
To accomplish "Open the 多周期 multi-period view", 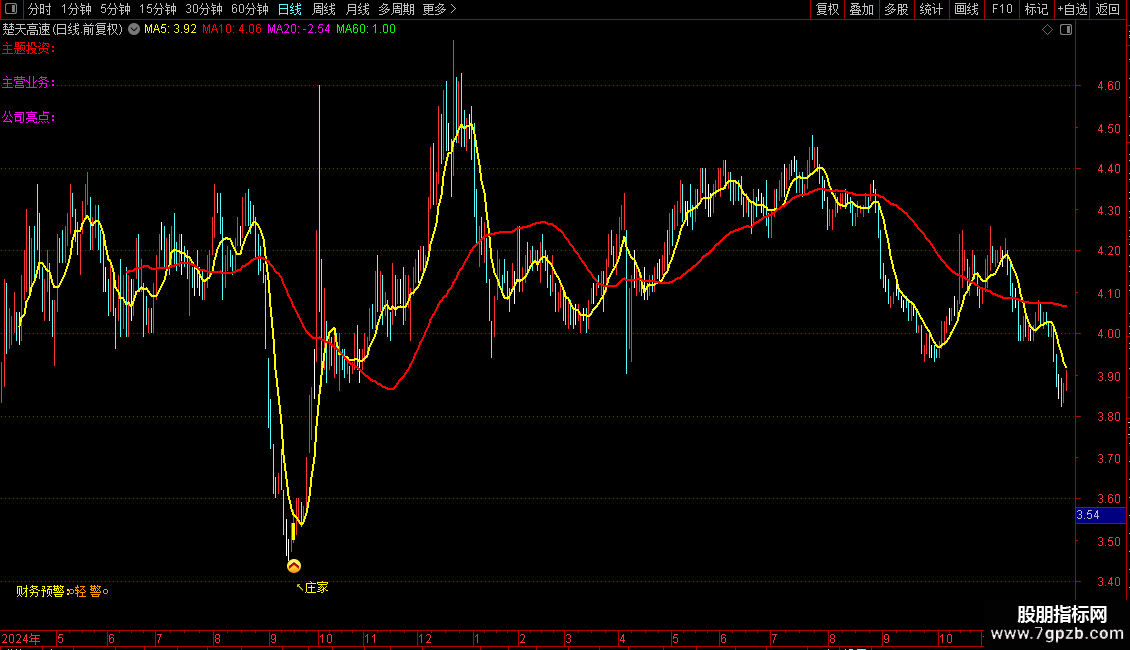I will tap(396, 9).
